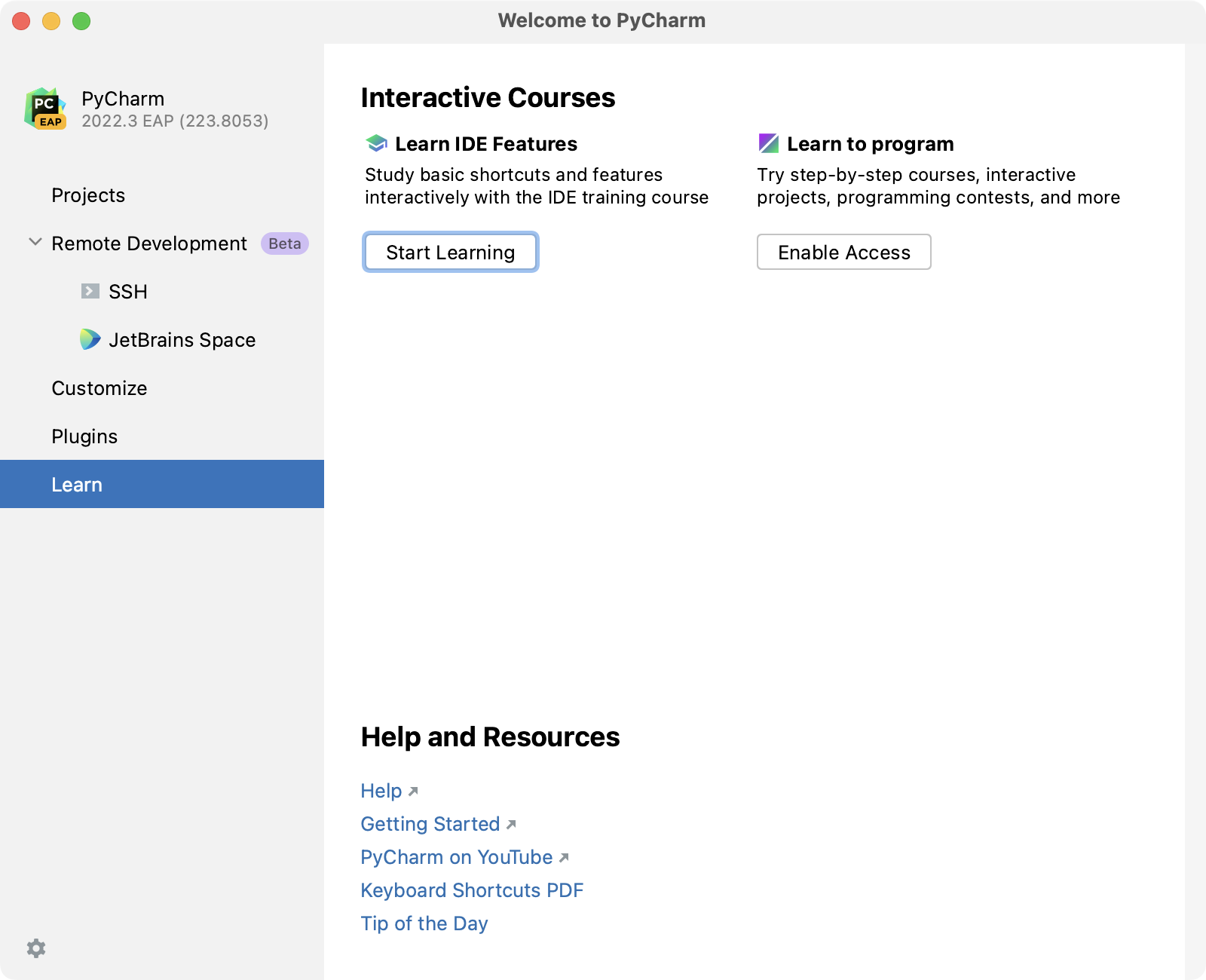The height and width of the screenshot is (980, 1206).
Task: Open the Customize section
Action: click(x=98, y=388)
